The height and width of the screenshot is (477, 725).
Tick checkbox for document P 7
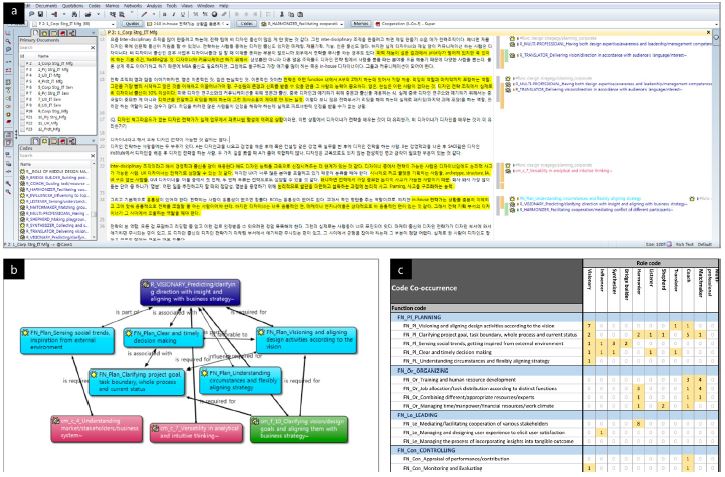[23, 93]
